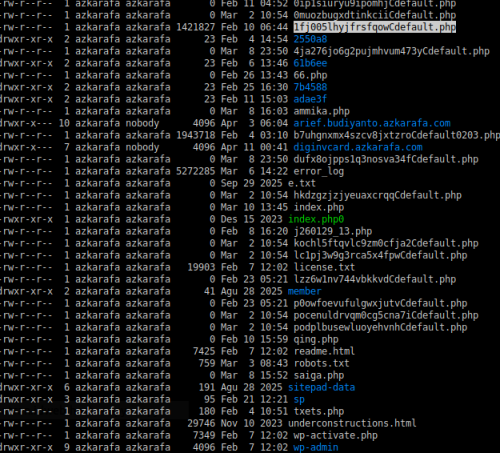Viewport: 500px width, 453px height.
Task: Select the underconstructions.html filename
Action: (352, 423)
